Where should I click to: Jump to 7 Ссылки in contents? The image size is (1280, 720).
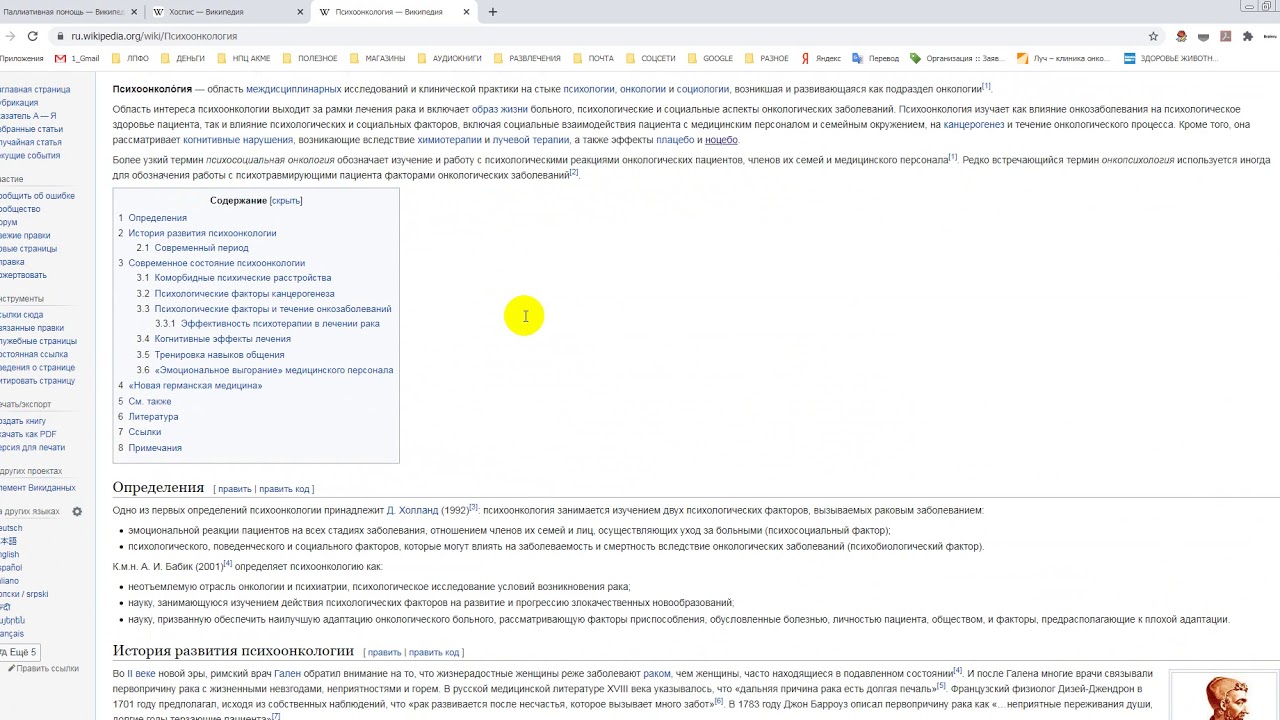click(139, 432)
